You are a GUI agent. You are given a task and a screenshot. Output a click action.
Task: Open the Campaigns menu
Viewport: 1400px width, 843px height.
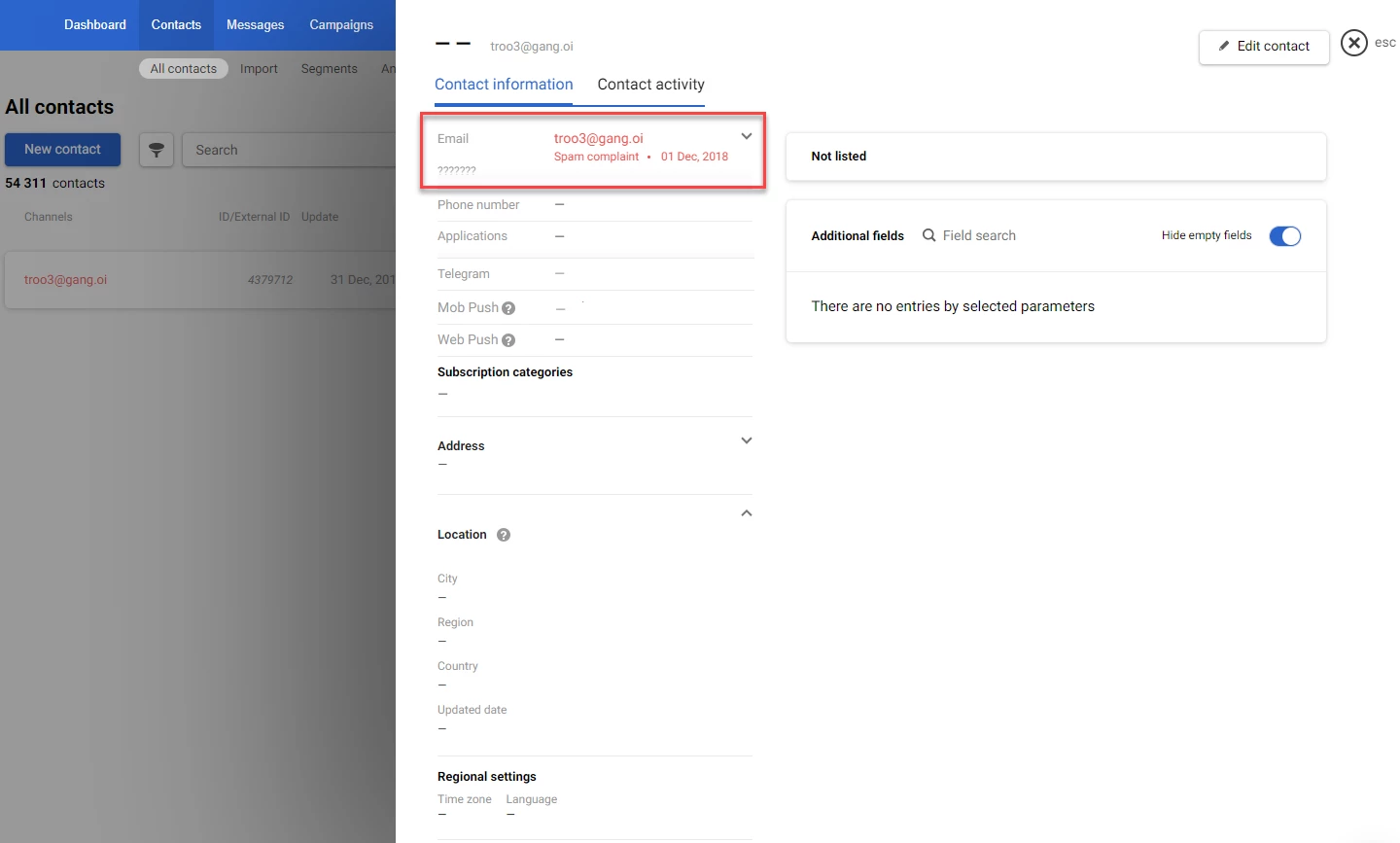[x=341, y=24]
